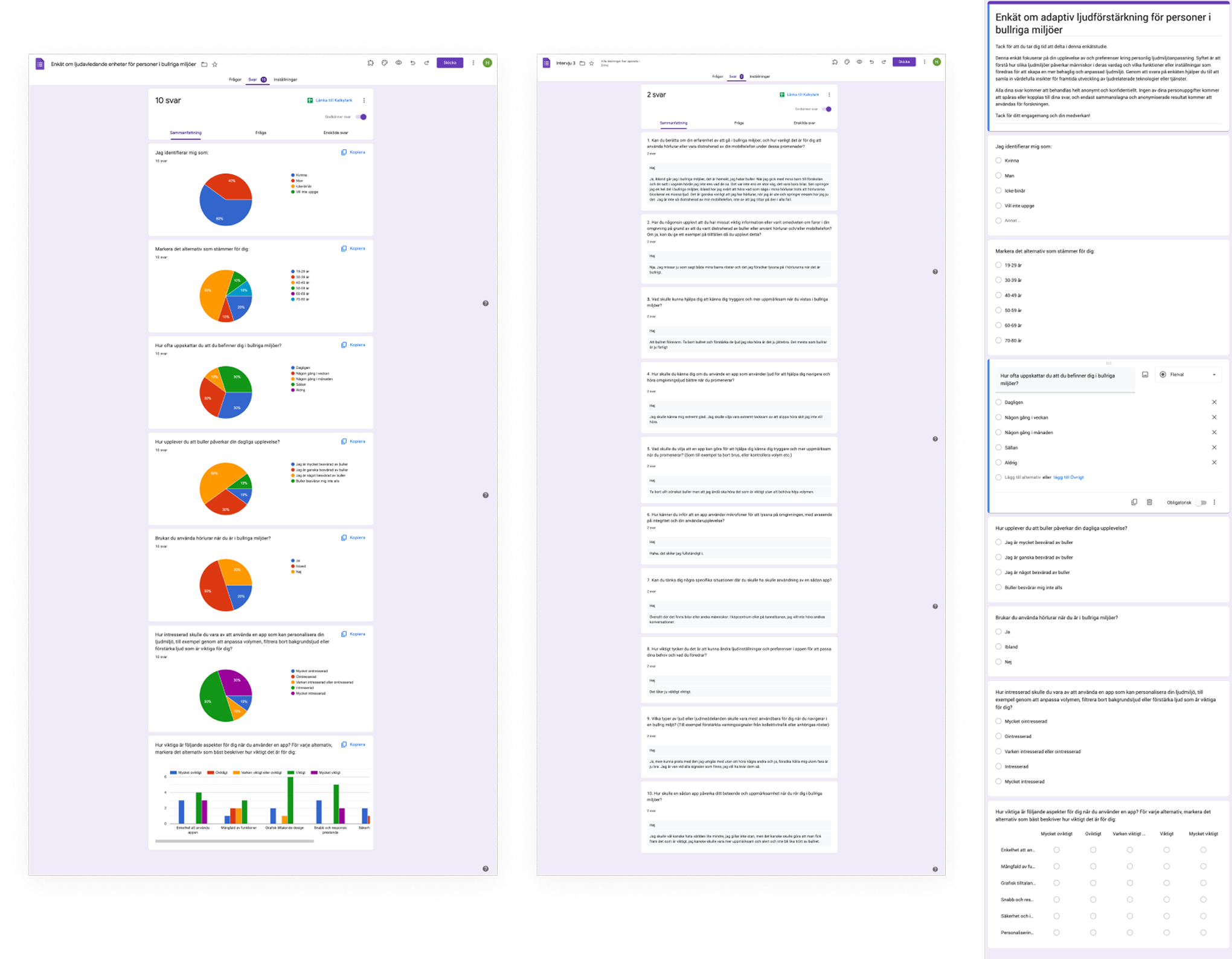This screenshot has width=1232, height=959.
Task: Open theme palette in the 10 svar form
Action: click(x=384, y=63)
